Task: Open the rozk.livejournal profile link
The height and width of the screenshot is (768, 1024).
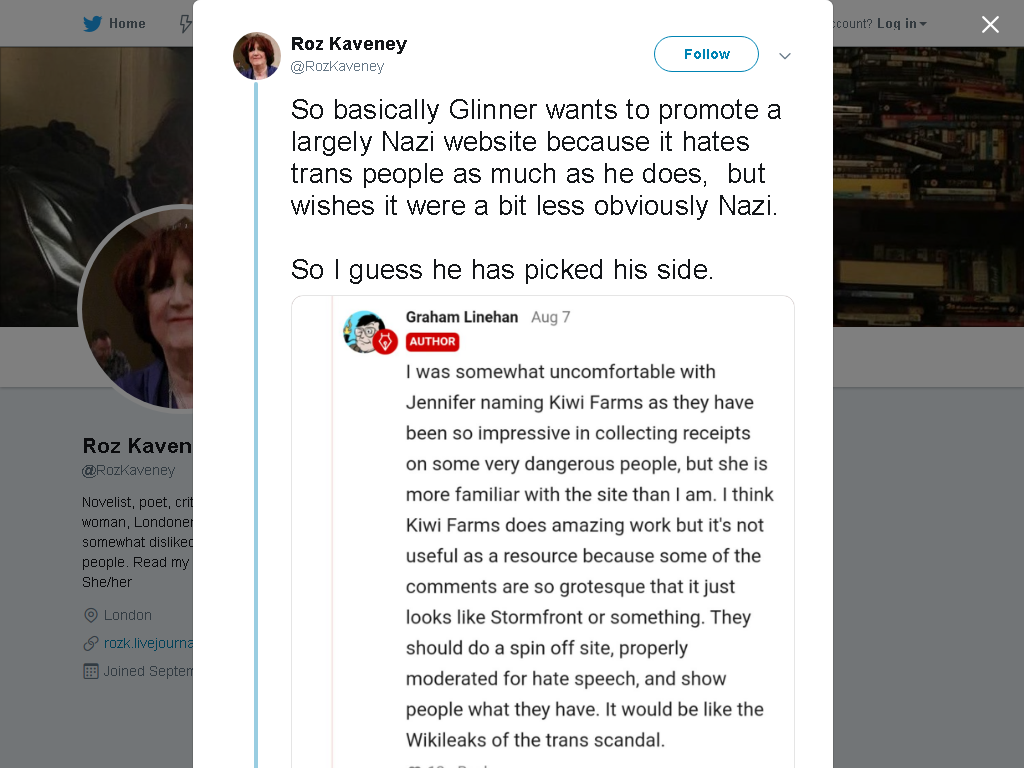Action: 148,643
